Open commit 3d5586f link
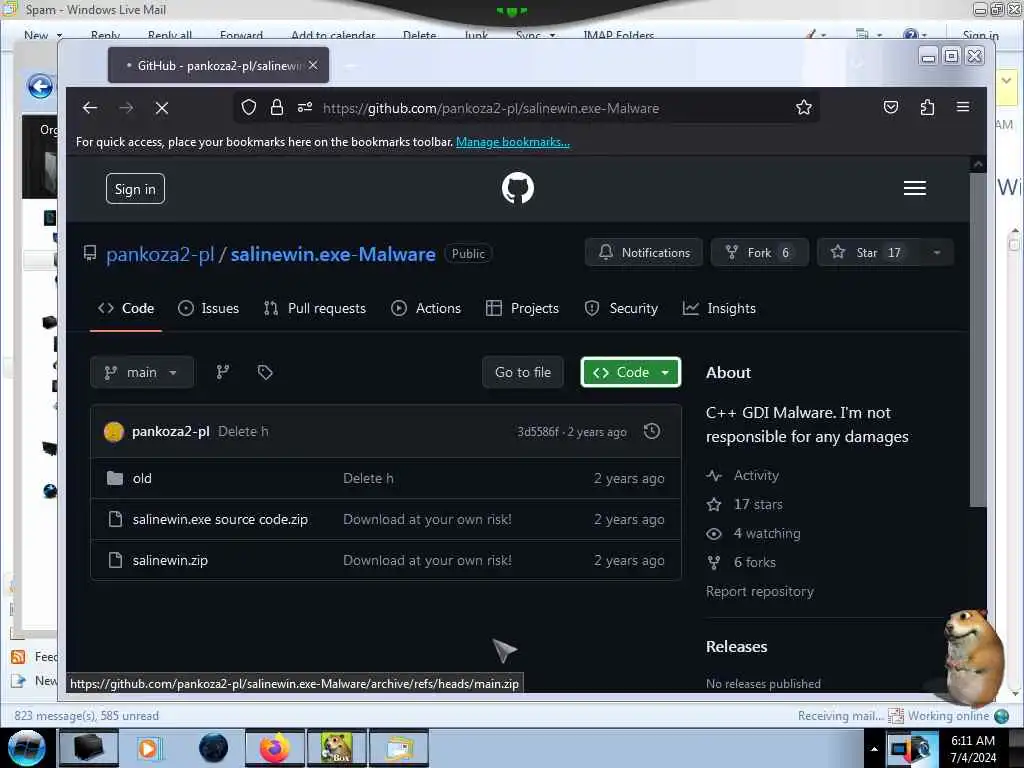1024x768 pixels. (x=537, y=432)
